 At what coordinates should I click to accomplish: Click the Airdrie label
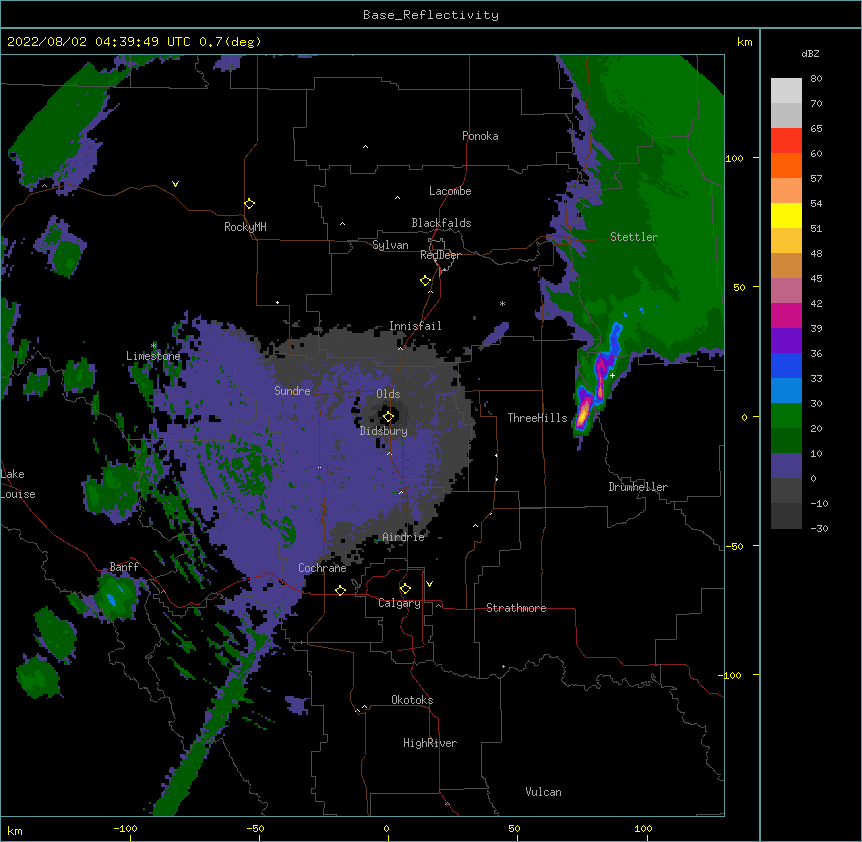(x=403, y=537)
